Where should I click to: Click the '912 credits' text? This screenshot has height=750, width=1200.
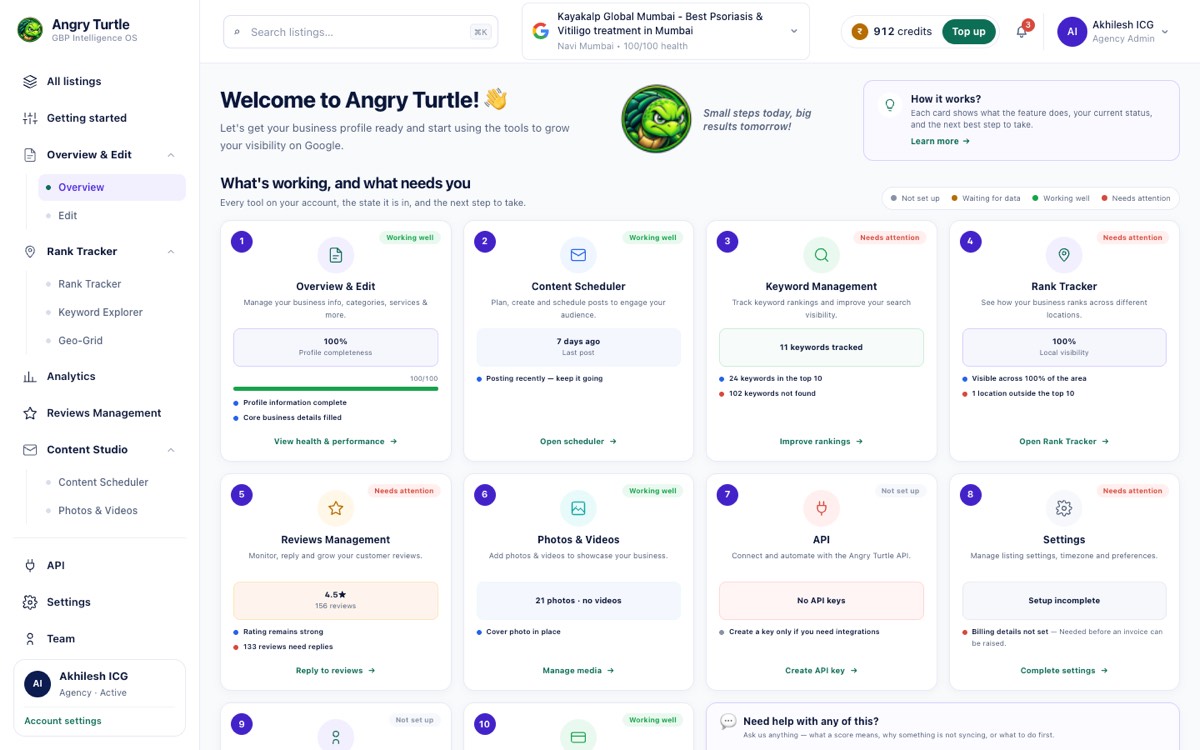902,32
